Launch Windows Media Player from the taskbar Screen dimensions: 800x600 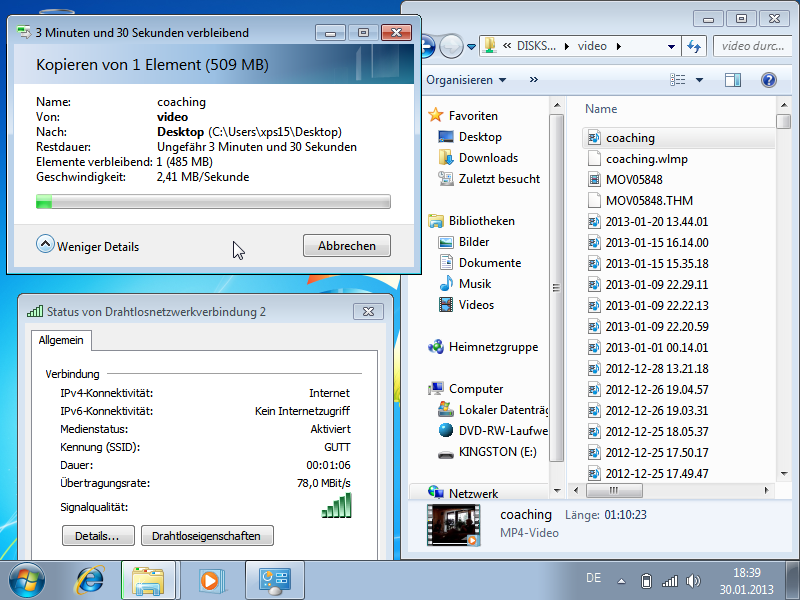tap(209, 579)
